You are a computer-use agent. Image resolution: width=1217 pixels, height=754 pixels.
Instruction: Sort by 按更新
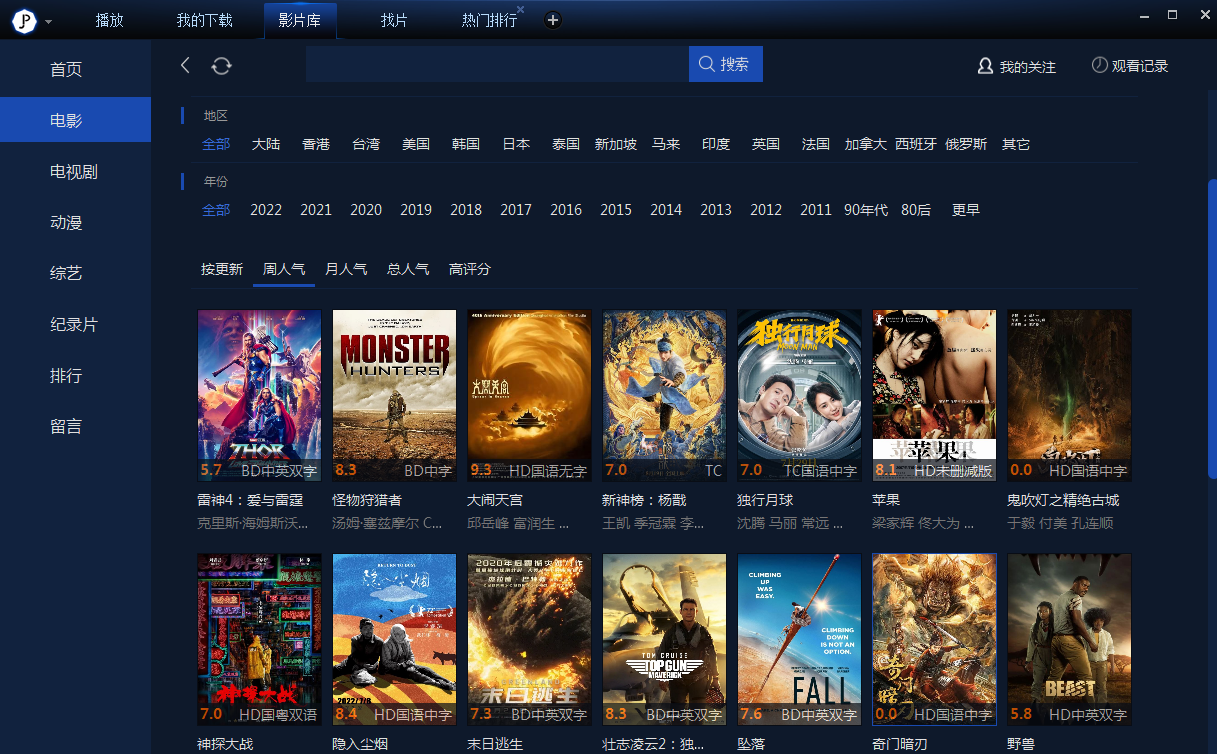click(x=222, y=269)
